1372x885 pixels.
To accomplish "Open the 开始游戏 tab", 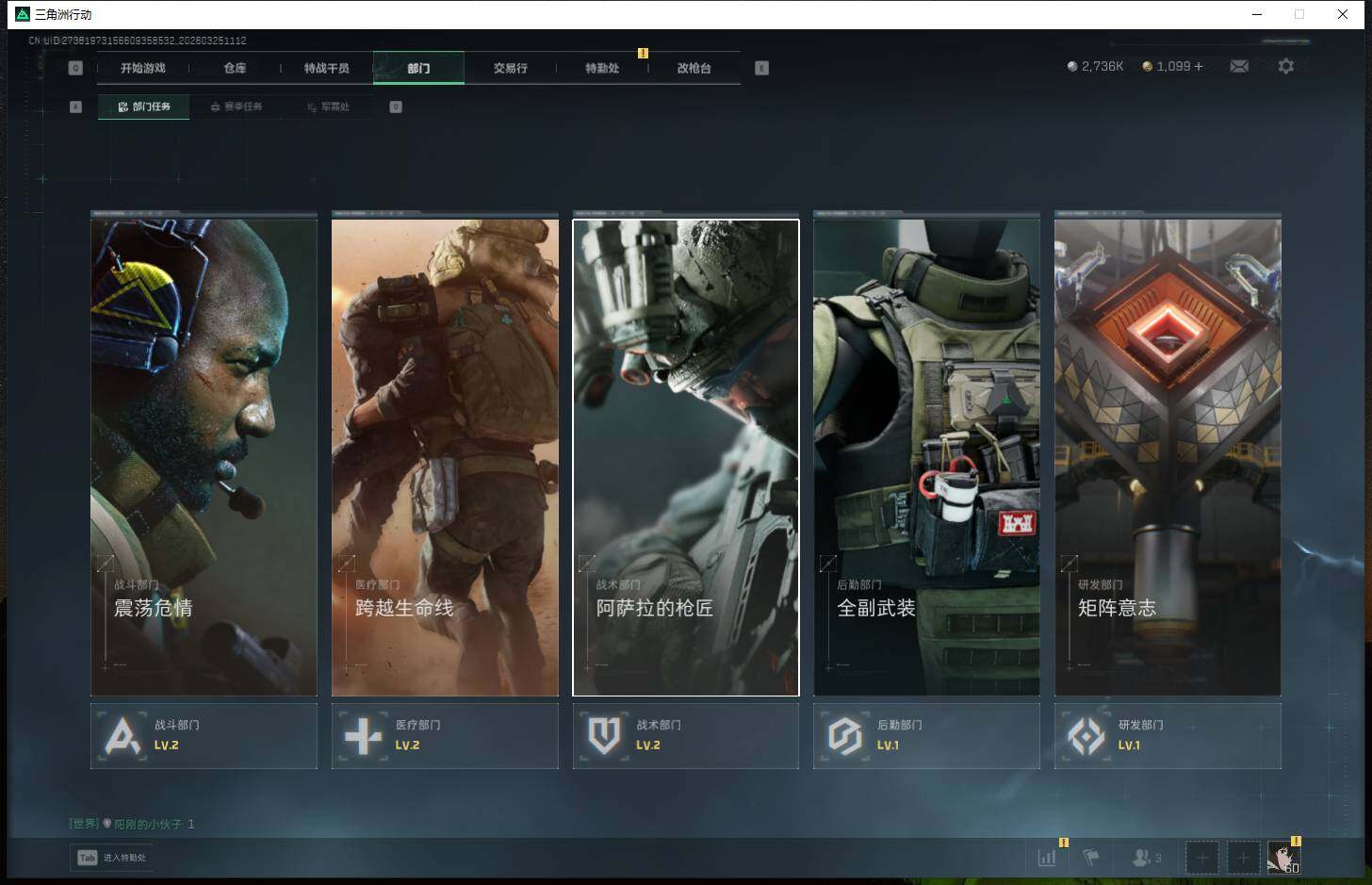I will pyautogui.click(x=143, y=68).
